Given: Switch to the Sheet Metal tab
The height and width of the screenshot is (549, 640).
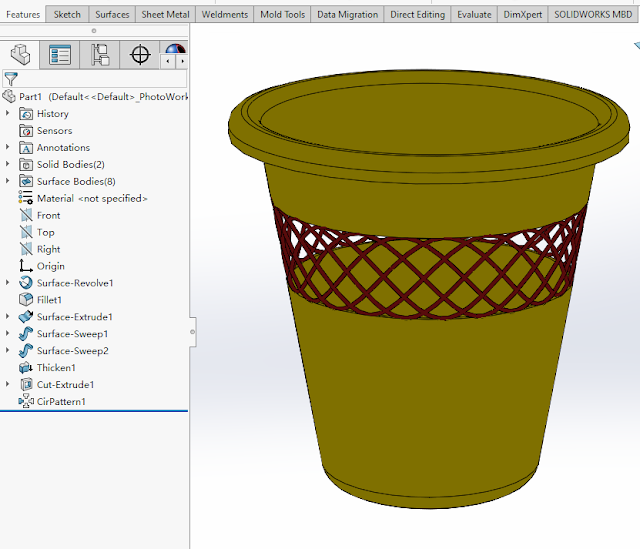Looking at the screenshot, I should 165,14.
